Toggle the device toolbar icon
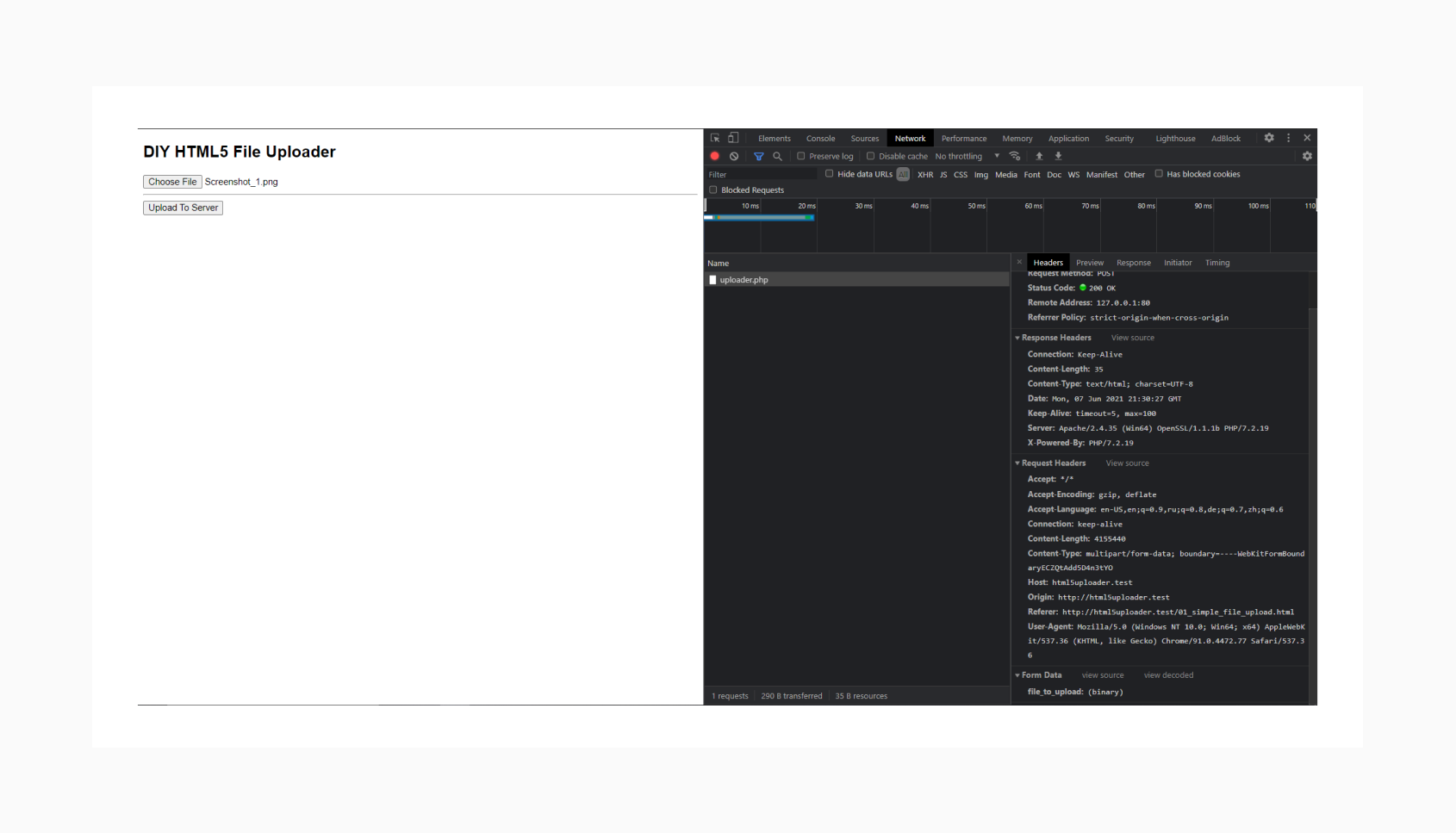The height and width of the screenshot is (833, 1456). pyautogui.click(x=733, y=138)
